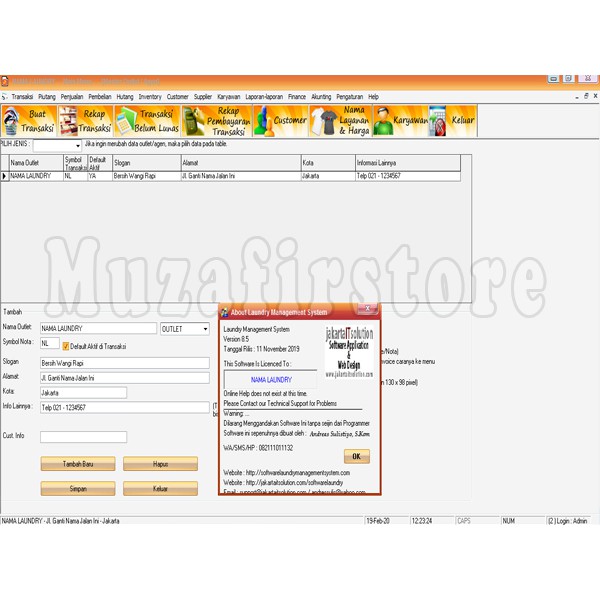Screen dimensions: 600x600
Task: Click NAMA LAUNDRY licence name in About dialog
Action: click(271, 380)
